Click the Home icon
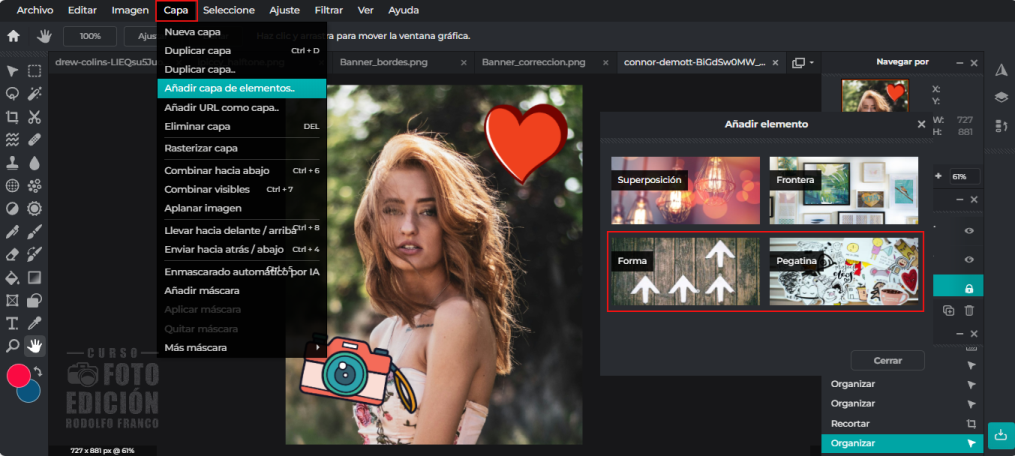This screenshot has width=1015, height=456. tap(14, 36)
